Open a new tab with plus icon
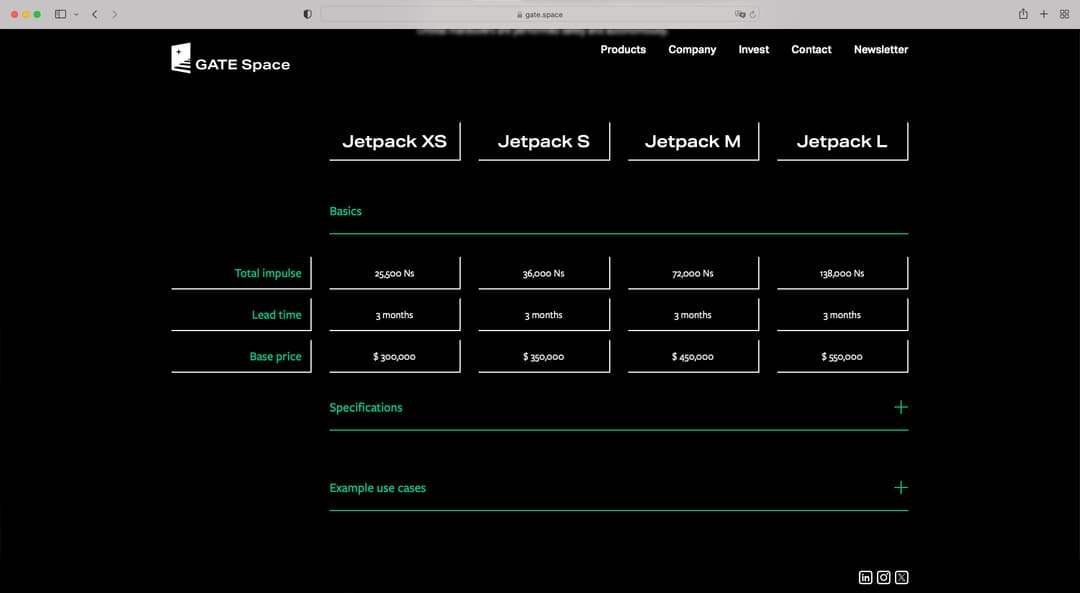Image resolution: width=1080 pixels, height=593 pixels. tap(1044, 14)
